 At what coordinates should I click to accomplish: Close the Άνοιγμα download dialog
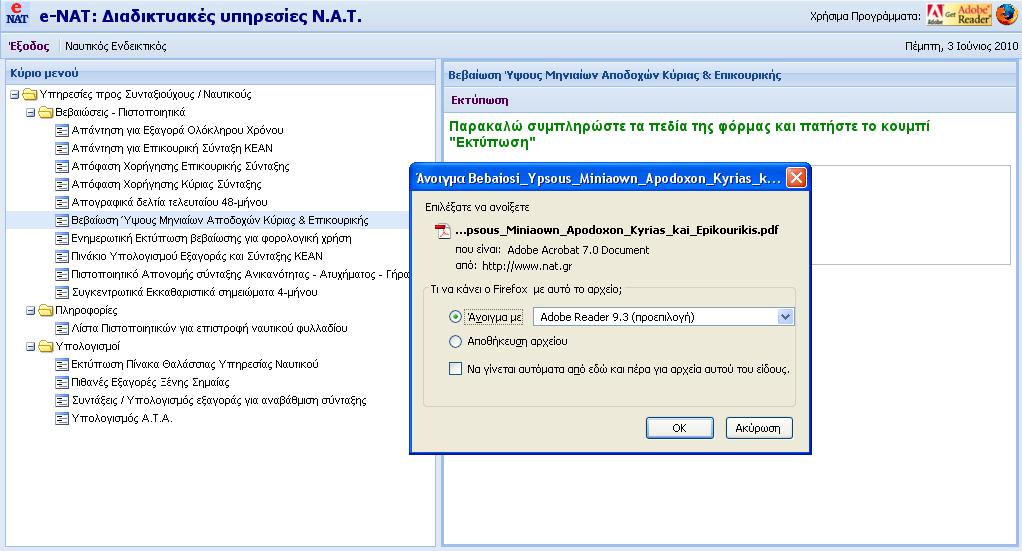[x=796, y=177]
